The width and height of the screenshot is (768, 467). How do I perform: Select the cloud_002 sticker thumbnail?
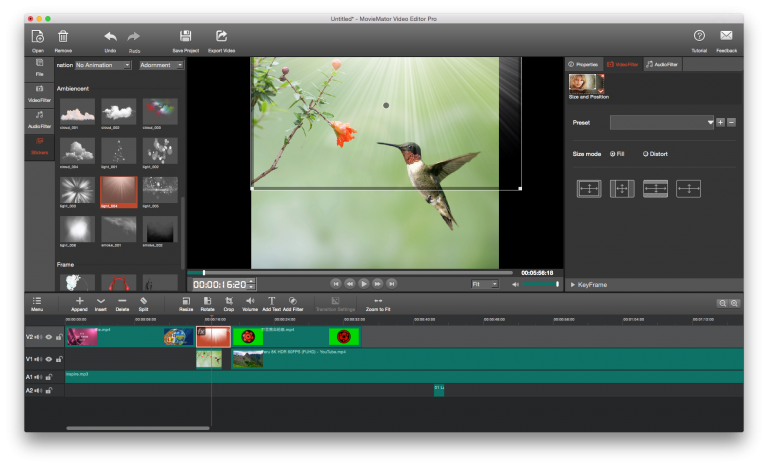pos(119,111)
